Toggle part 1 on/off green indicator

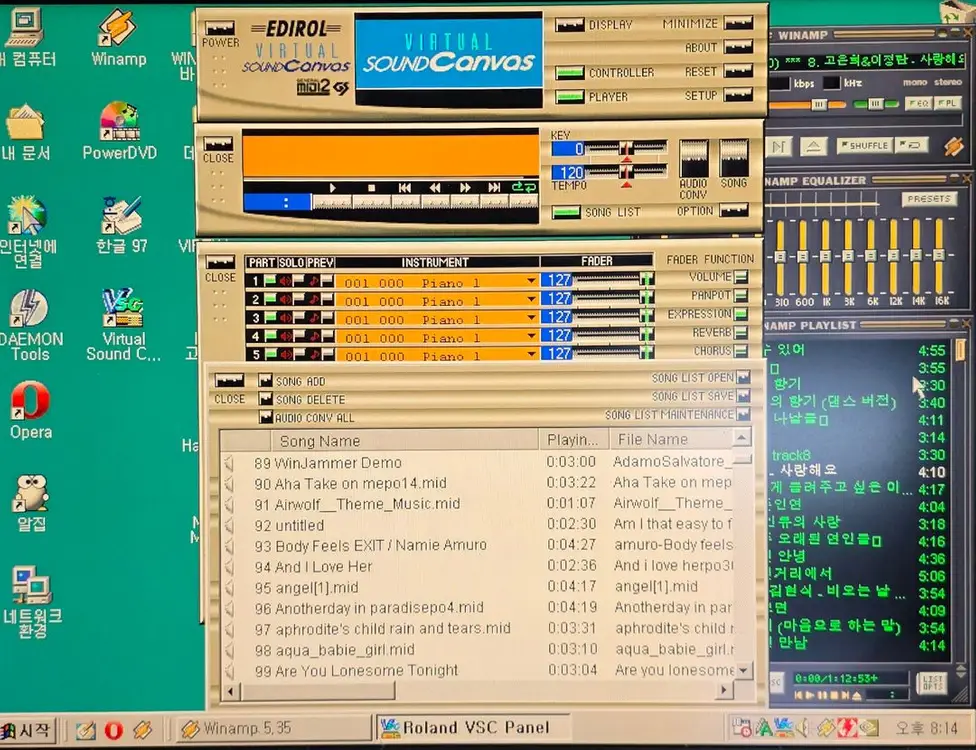click(270, 281)
